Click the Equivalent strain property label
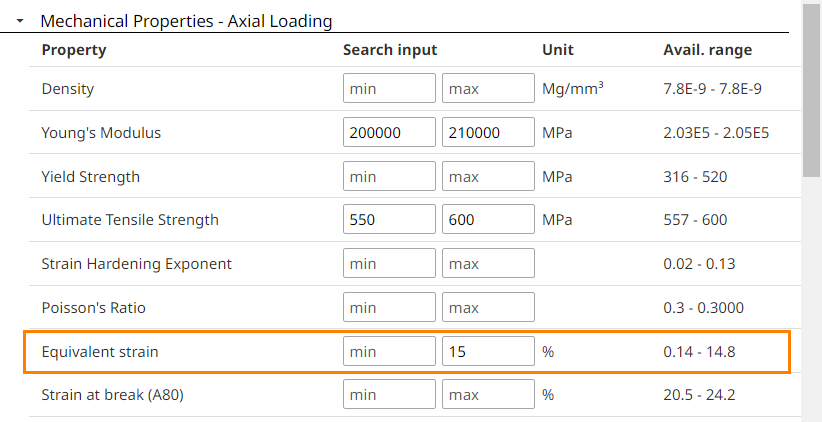The width and height of the screenshot is (822, 422). 100,352
